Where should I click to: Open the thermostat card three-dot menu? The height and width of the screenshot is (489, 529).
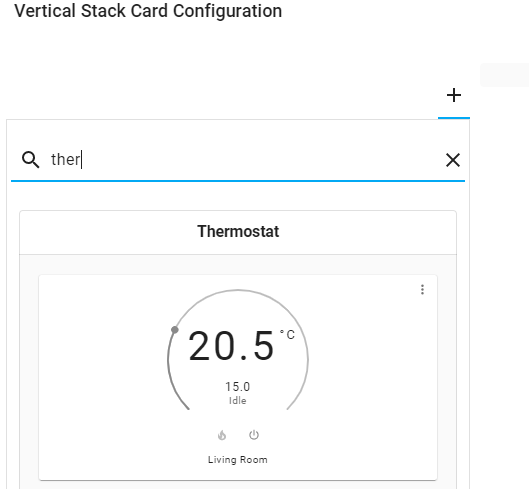(422, 290)
